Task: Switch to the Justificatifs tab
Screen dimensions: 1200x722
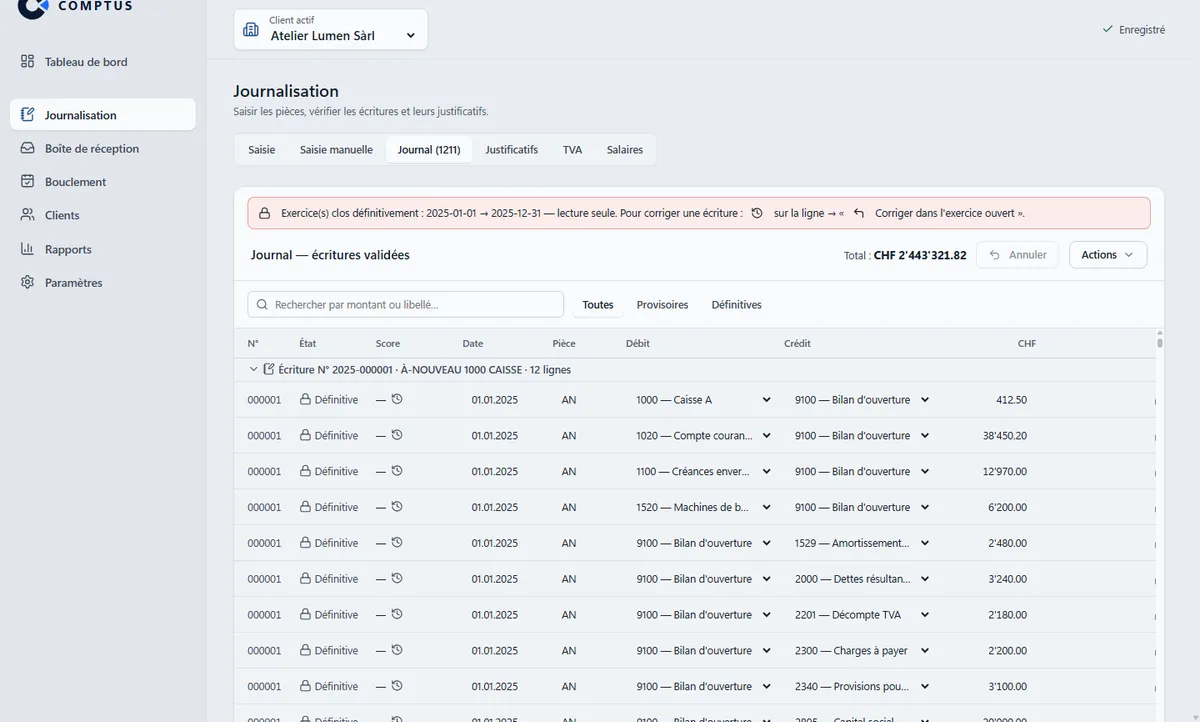Action: pos(511,149)
